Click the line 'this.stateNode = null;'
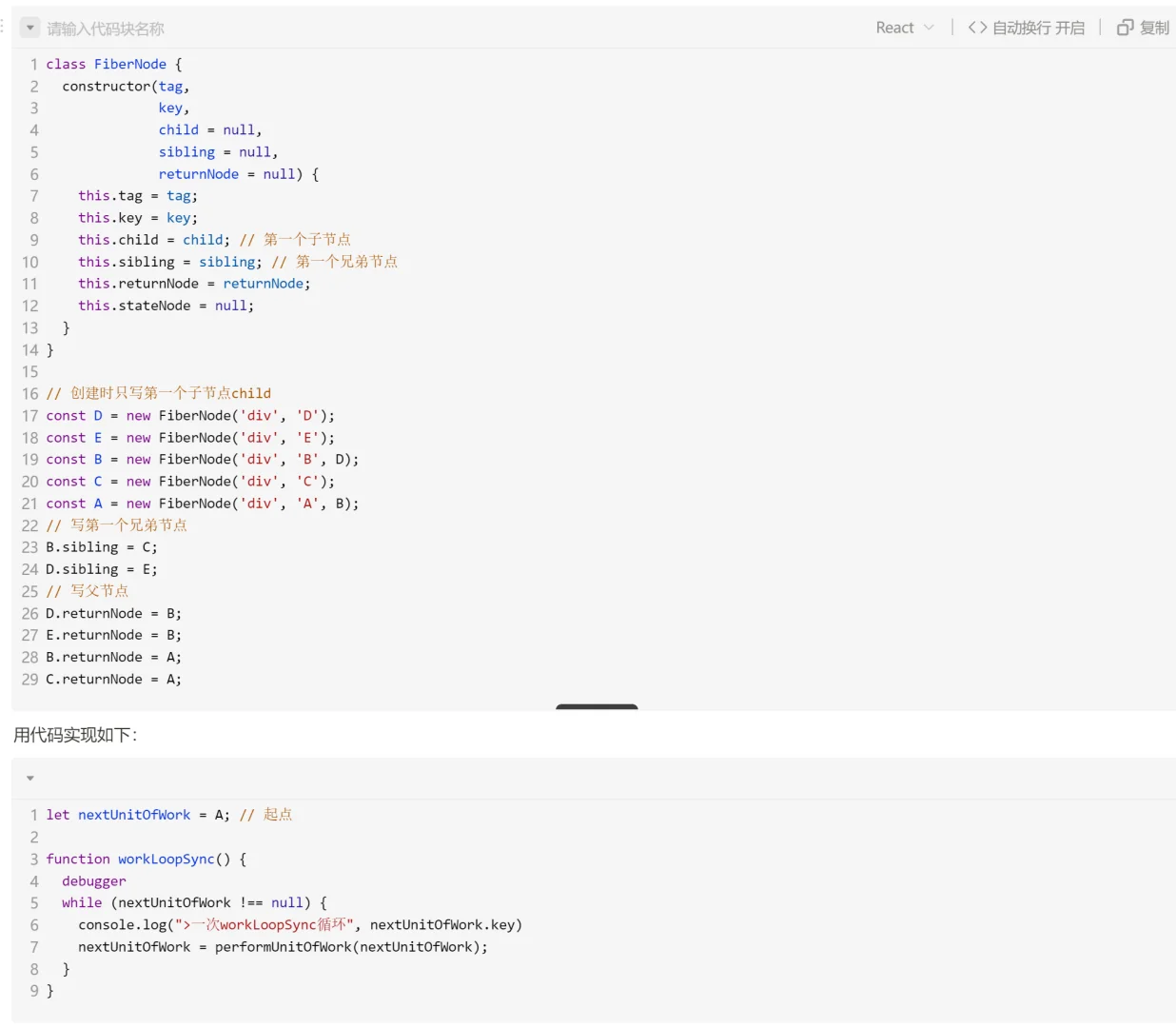 point(167,306)
